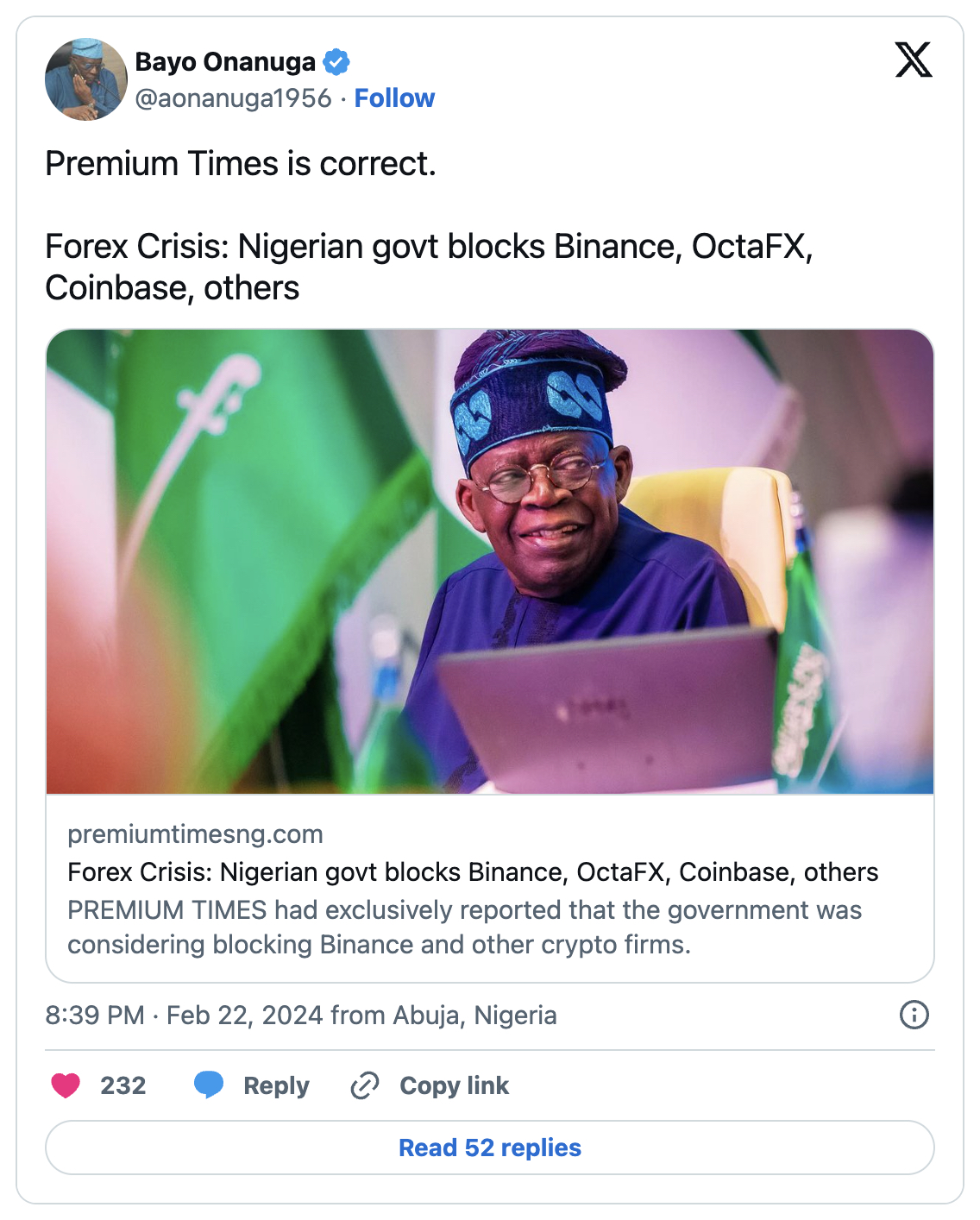This screenshot has height=1220, width=980.
Task: Open Read 52 replies
Action: [x=490, y=1148]
